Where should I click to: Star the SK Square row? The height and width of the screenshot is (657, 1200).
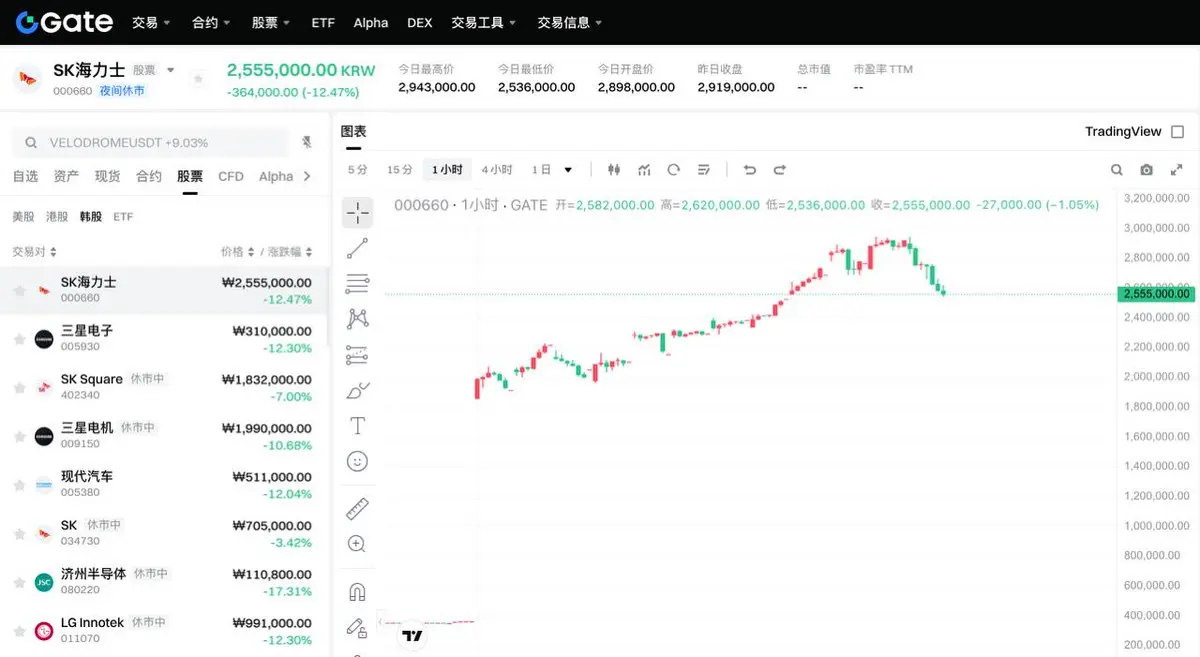click(19, 388)
